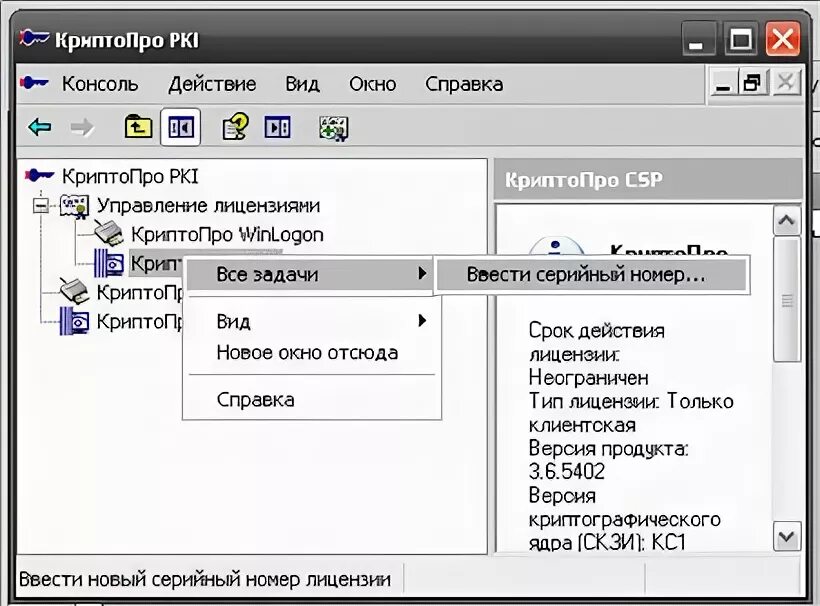Image resolution: width=820 pixels, height=606 pixels.
Task: Minimize the inner MDI console window
Action: coord(723,83)
